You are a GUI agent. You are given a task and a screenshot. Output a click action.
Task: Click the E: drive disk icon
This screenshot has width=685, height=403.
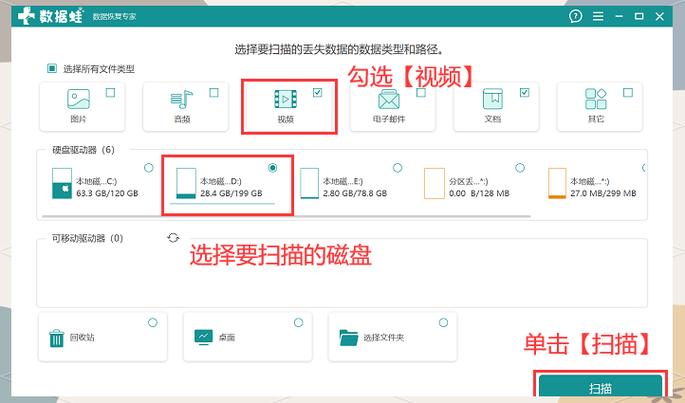[309, 184]
